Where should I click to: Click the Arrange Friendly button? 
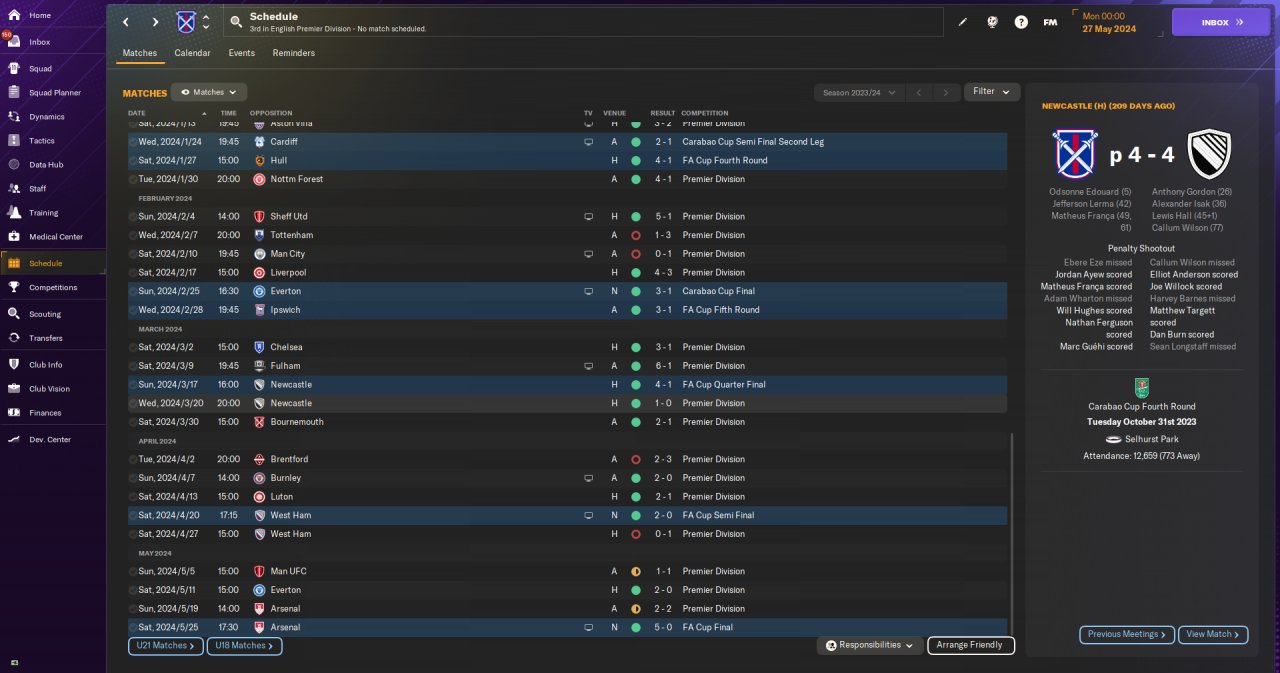971,645
